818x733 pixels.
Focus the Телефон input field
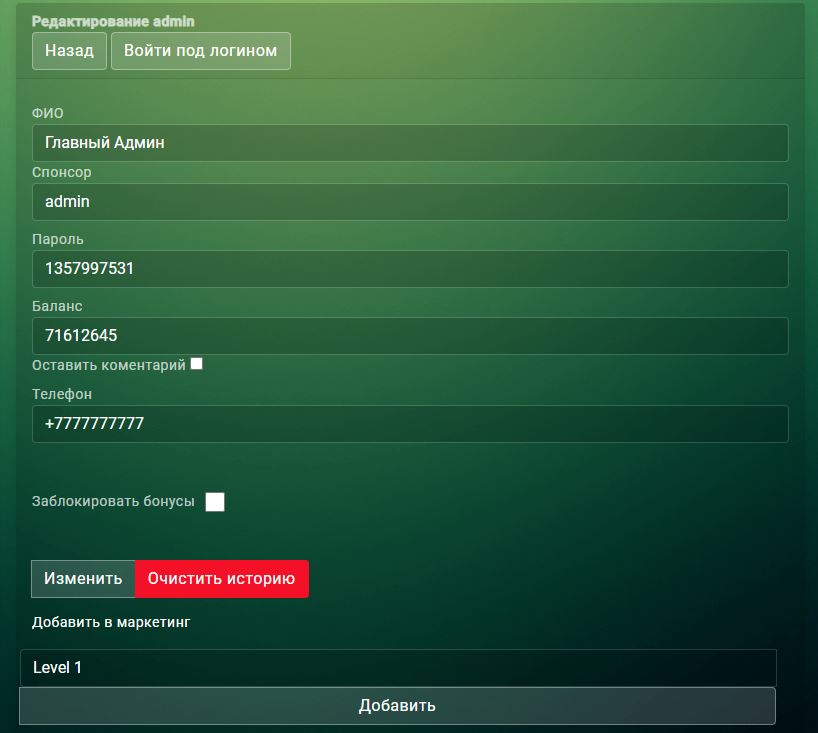[x=410, y=424]
